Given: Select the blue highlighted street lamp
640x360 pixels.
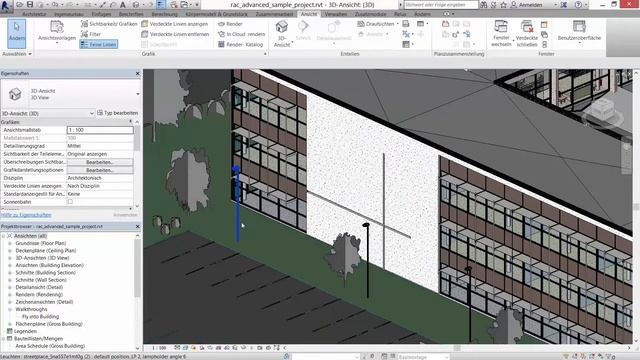Looking at the screenshot, I should pos(237,203).
